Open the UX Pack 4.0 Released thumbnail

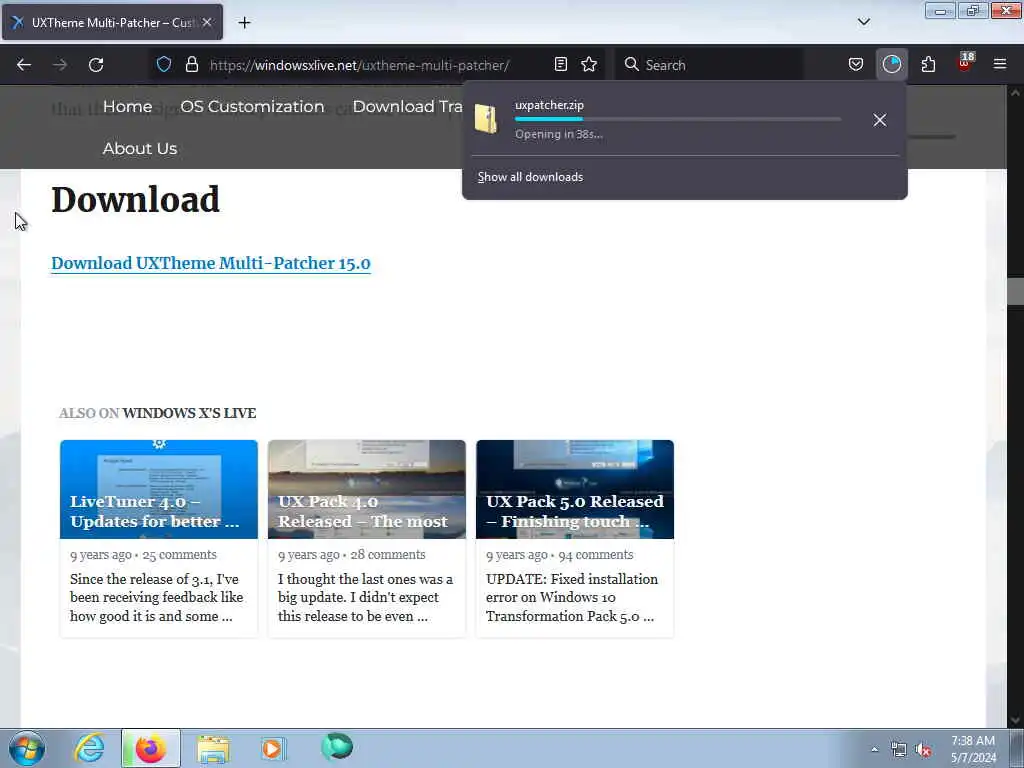[366, 489]
